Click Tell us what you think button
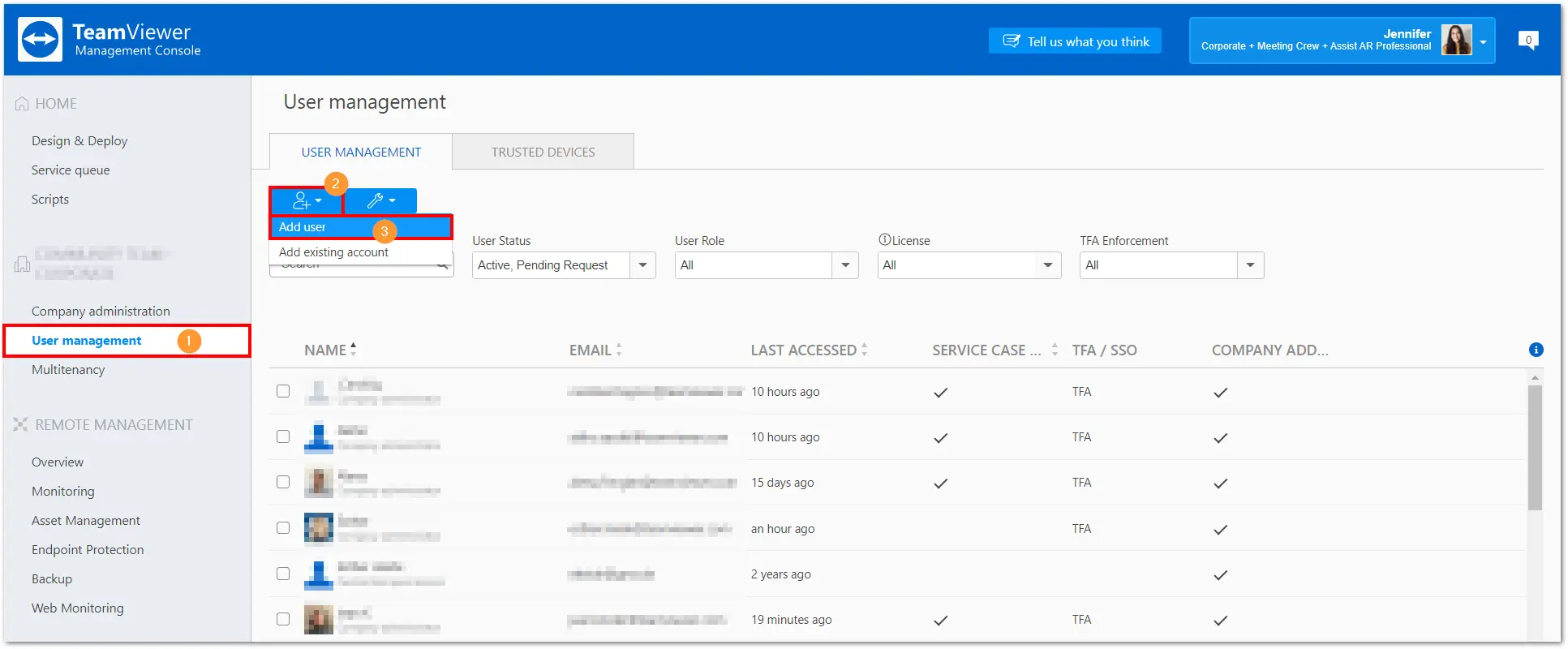Screen dimensions: 1568x649 point(1075,41)
